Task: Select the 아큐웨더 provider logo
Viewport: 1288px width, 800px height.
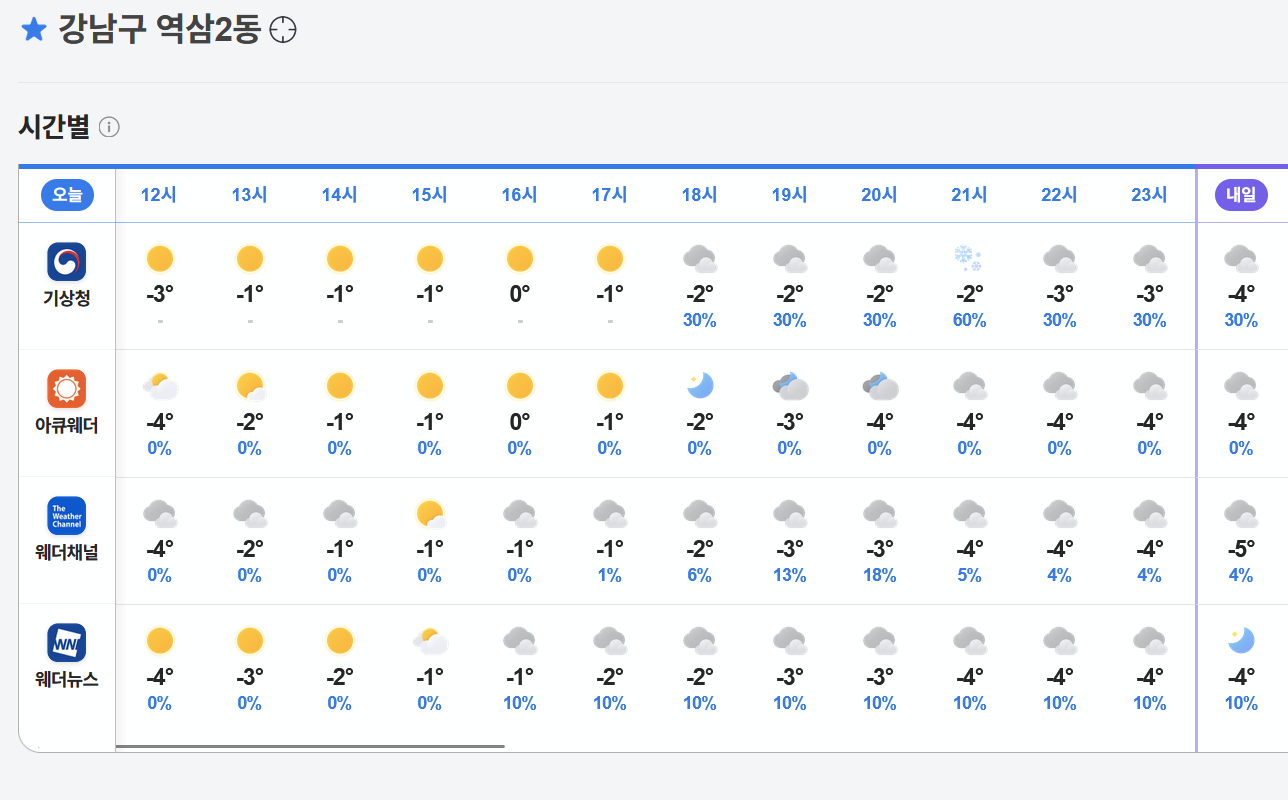Action: [67, 388]
